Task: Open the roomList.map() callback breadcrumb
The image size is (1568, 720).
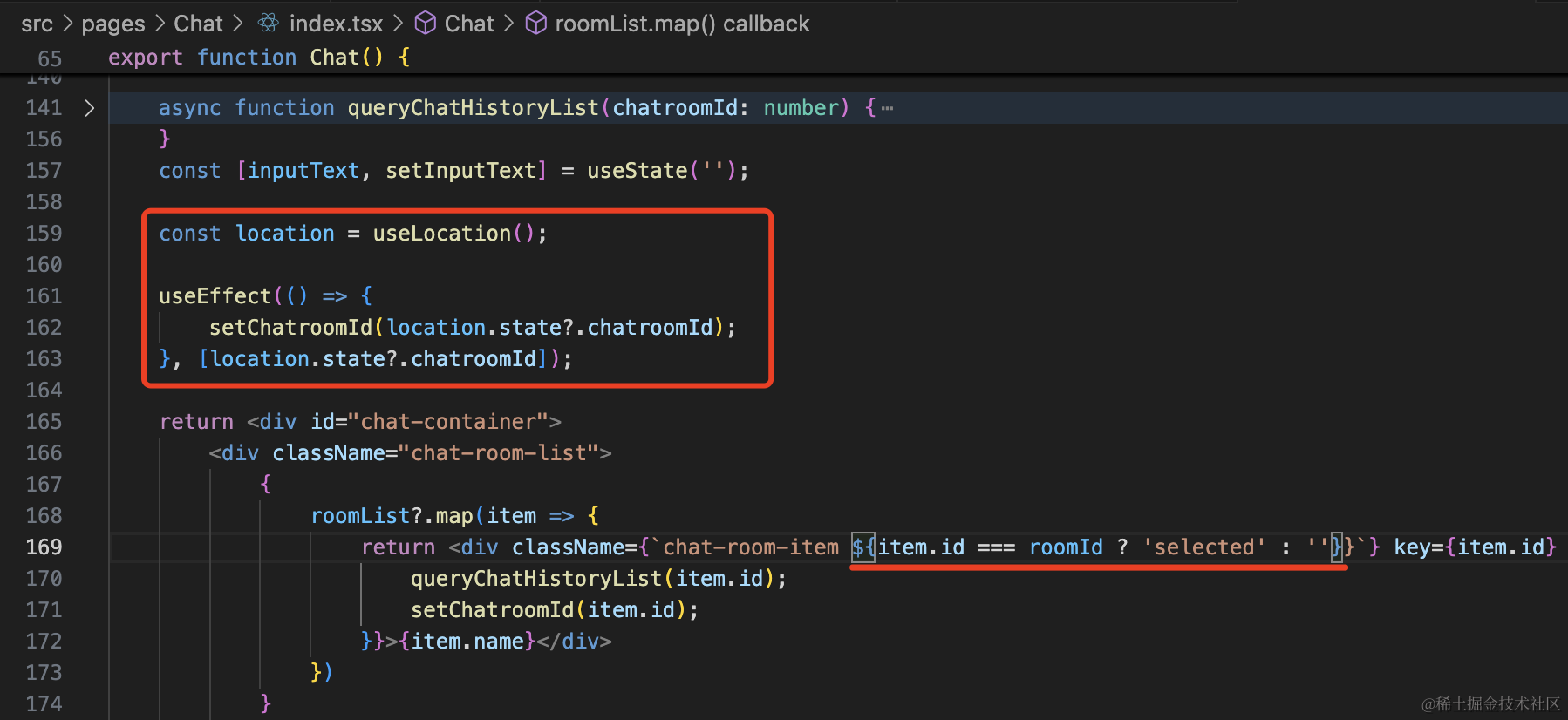Action: coord(682,24)
